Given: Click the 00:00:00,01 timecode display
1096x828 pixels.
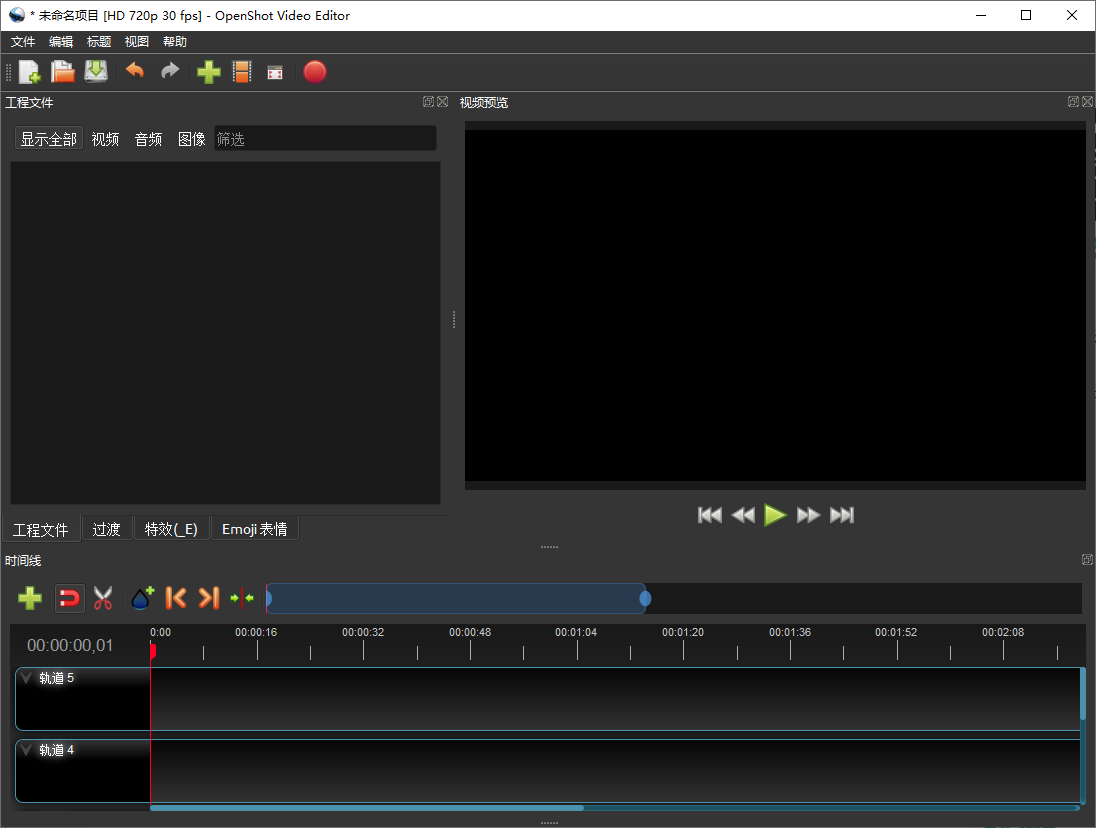Looking at the screenshot, I should click(70, 645).
